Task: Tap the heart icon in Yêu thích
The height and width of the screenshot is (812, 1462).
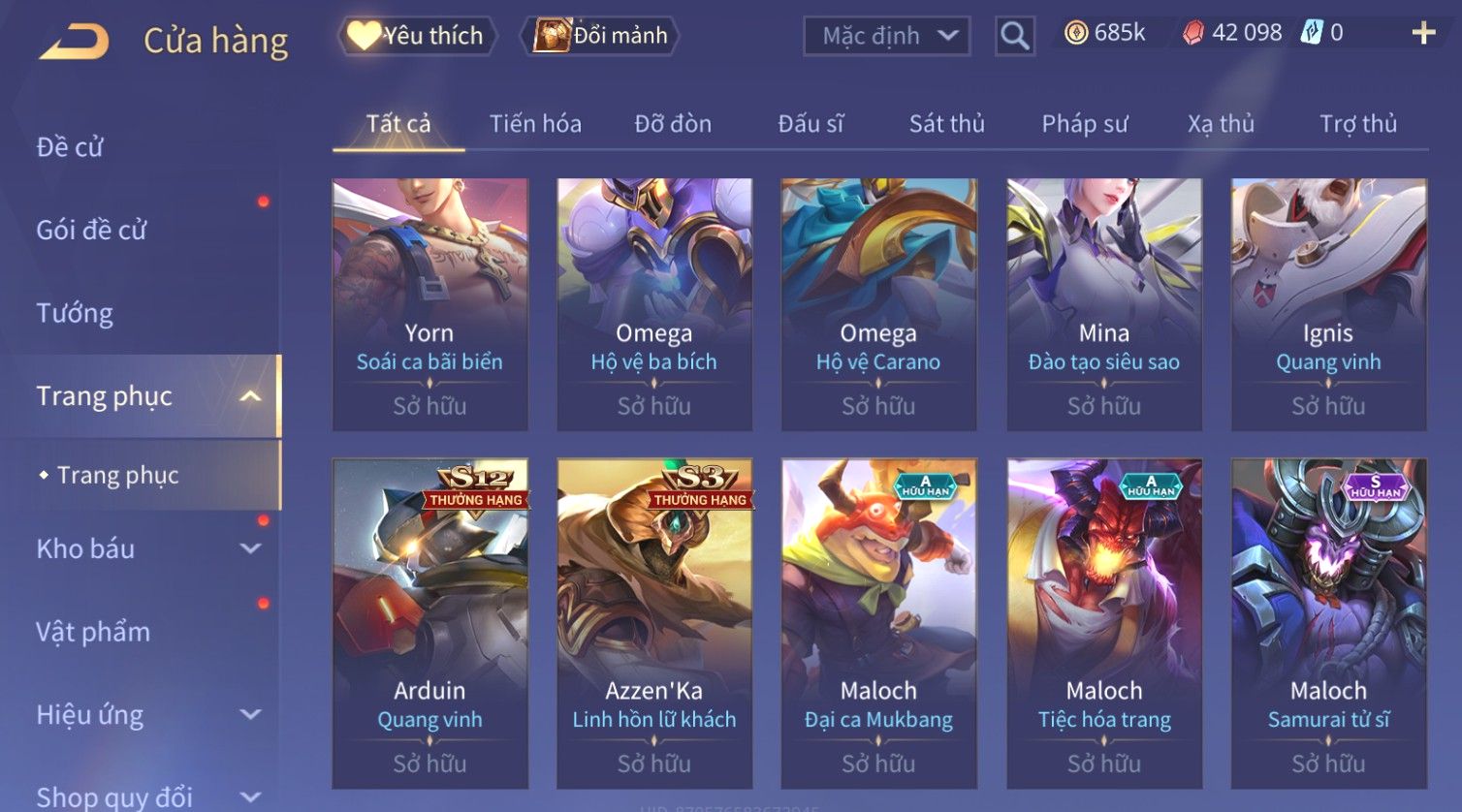Action: point(364,36)
